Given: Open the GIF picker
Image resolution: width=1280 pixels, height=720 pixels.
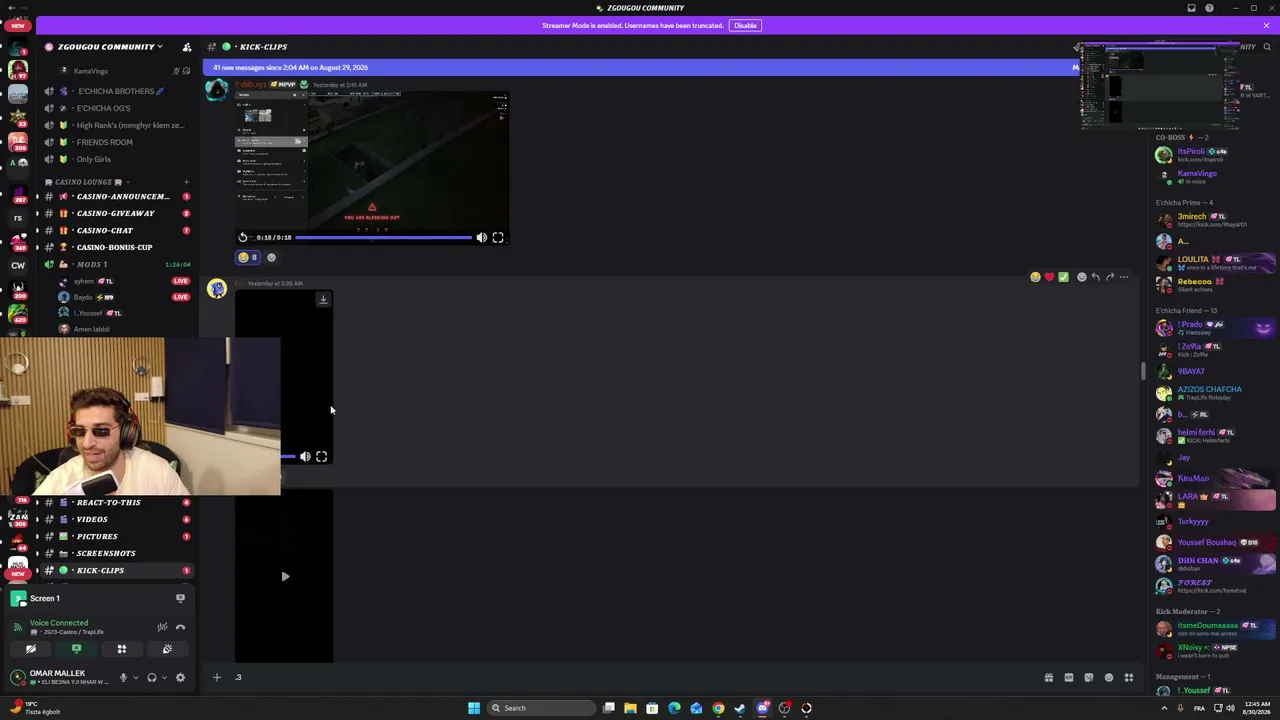Looking at the screenshot, I should 1069,677.
